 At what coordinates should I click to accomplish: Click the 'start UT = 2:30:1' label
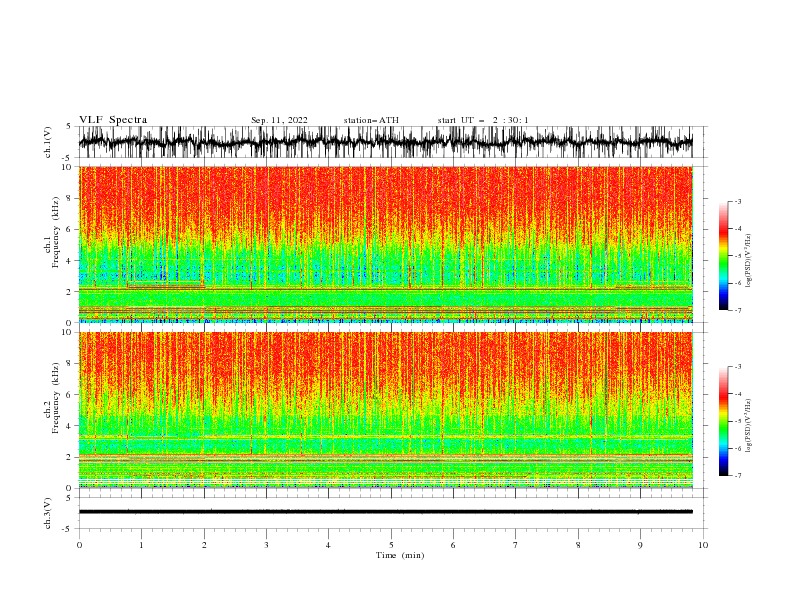(x=483, y=120)
